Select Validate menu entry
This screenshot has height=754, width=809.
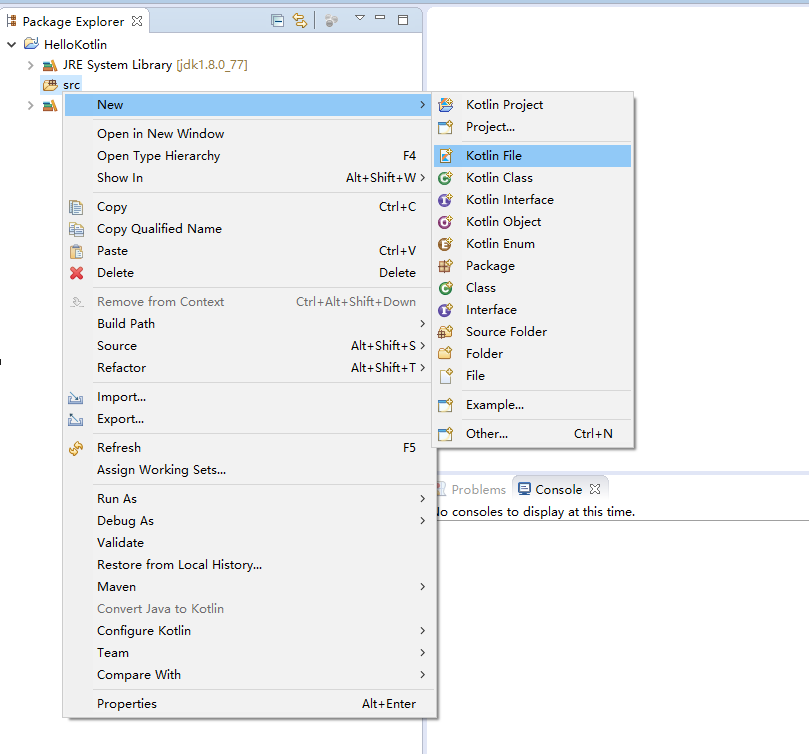point(248,542)
